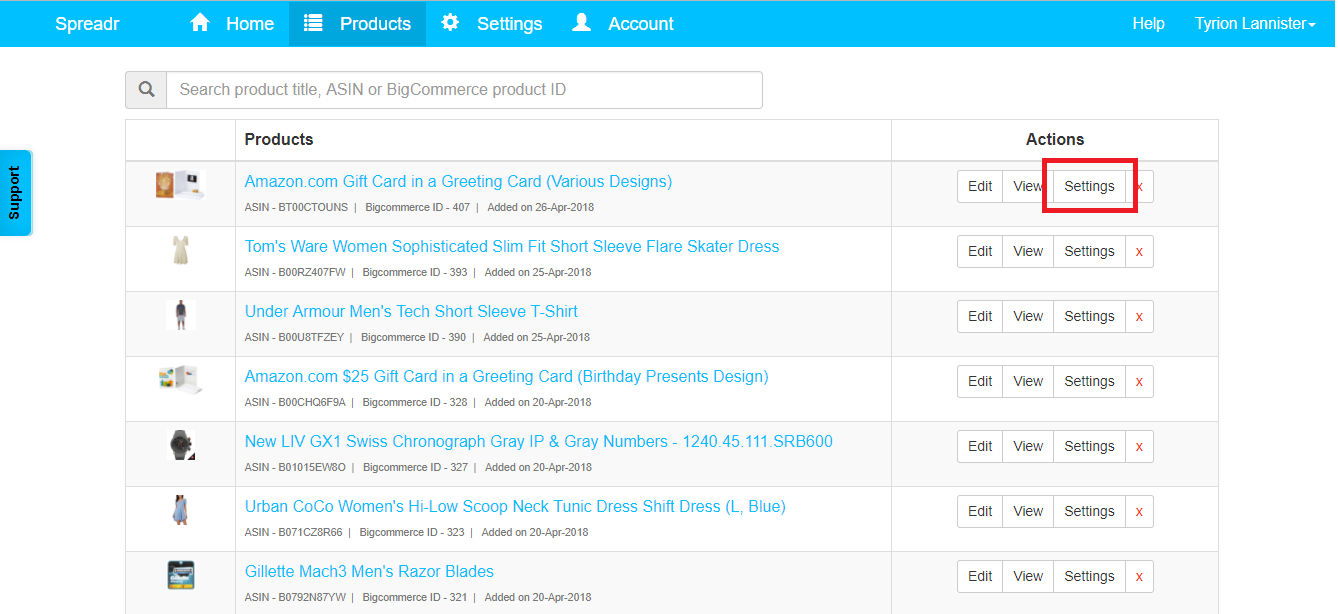Click the Spreadr brand logo

(x=87, y=23)
